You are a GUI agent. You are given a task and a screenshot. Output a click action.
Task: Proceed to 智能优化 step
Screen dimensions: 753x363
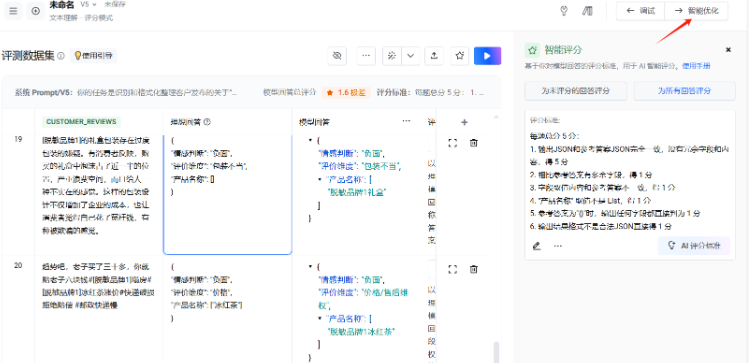pyautogui.click(x=696, y=11)
